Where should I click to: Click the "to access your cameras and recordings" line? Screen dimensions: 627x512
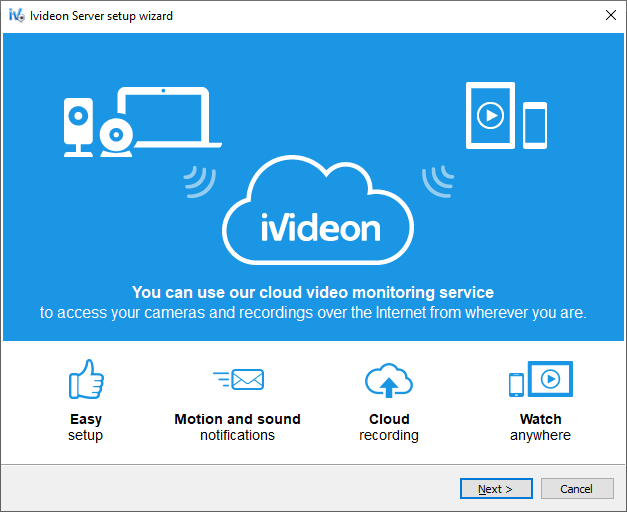[x=313, y=312]
